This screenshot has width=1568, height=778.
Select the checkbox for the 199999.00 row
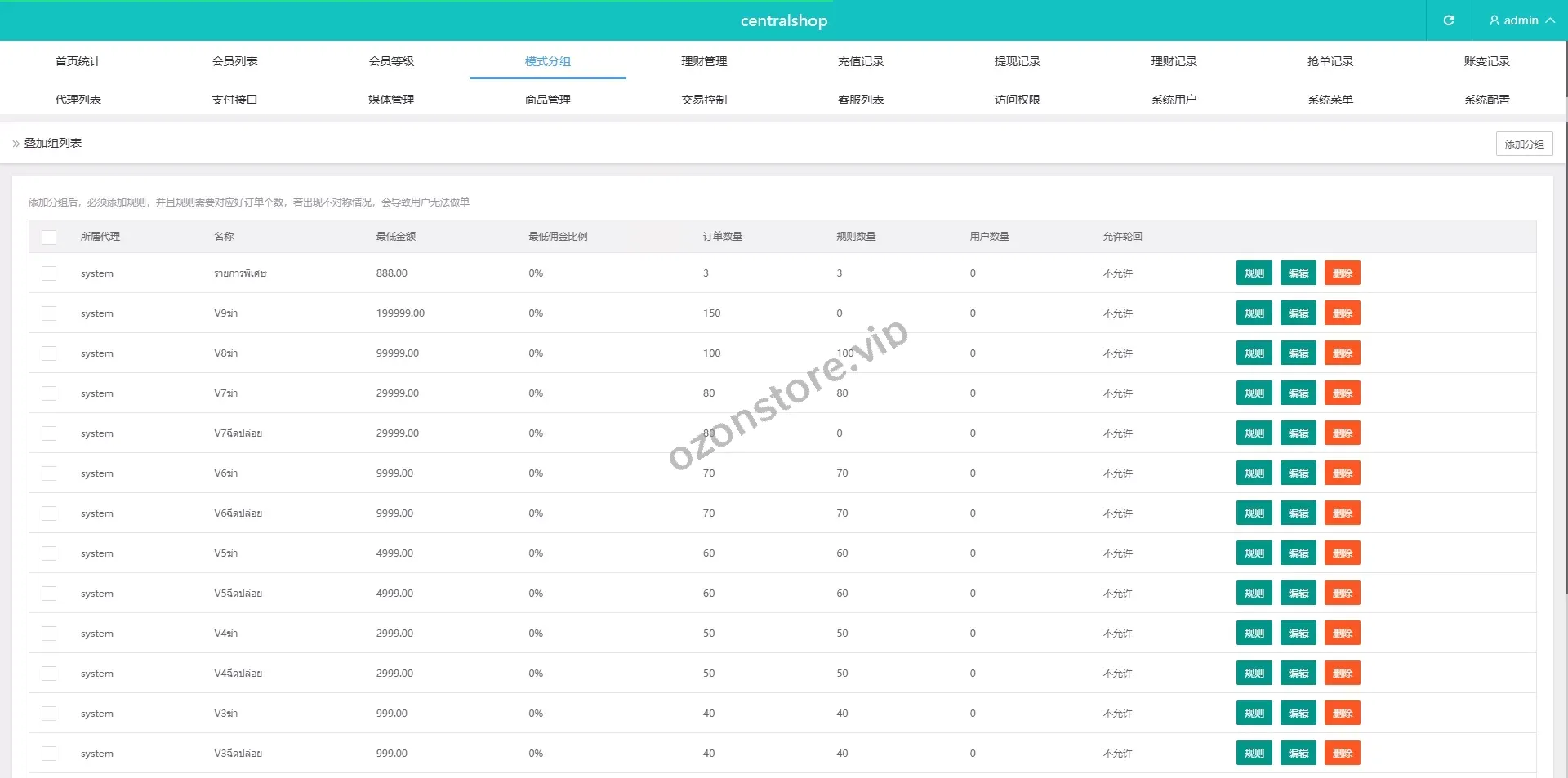coord(49,313)
